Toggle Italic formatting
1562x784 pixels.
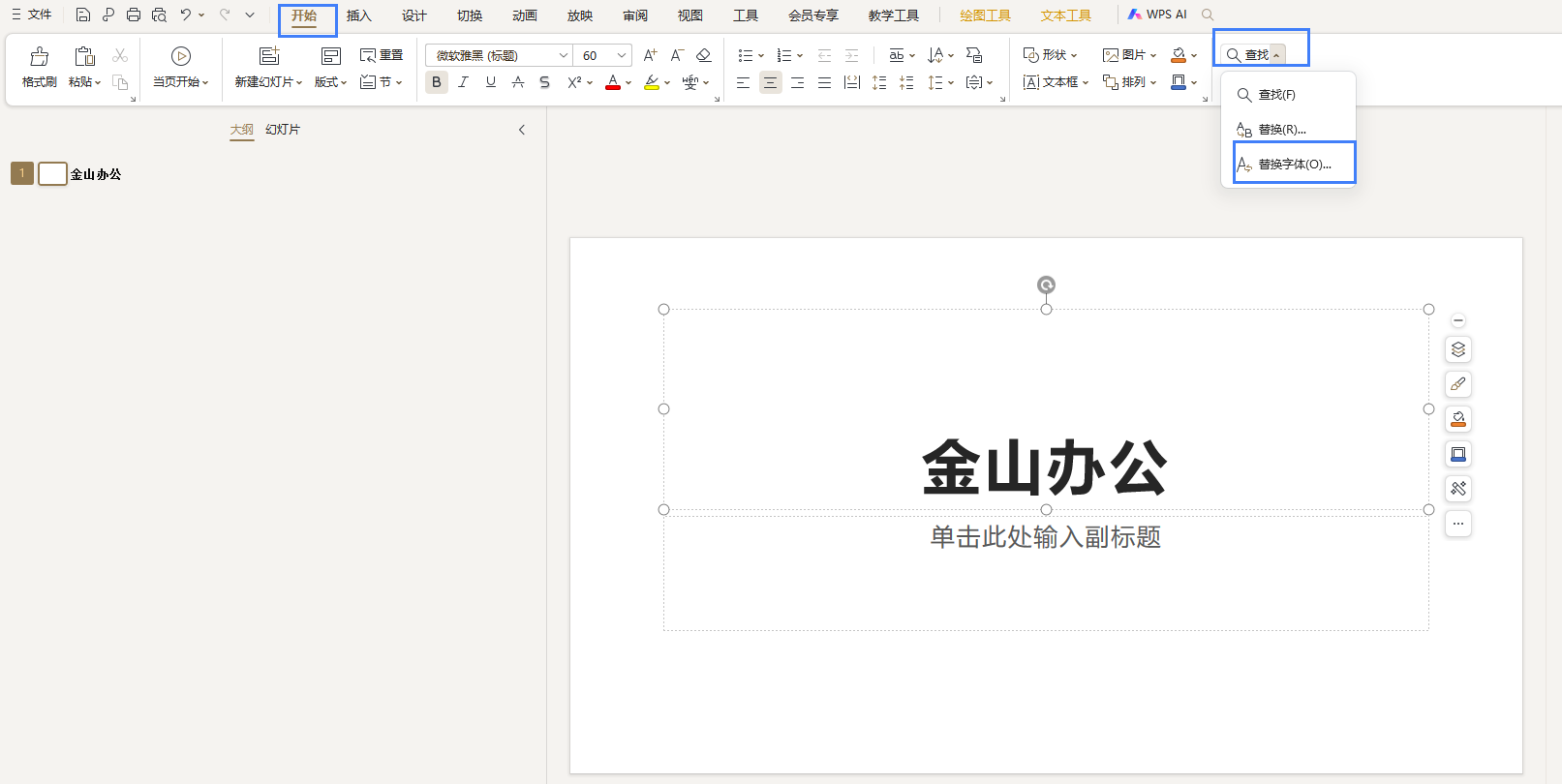click(x=464, y=82)
